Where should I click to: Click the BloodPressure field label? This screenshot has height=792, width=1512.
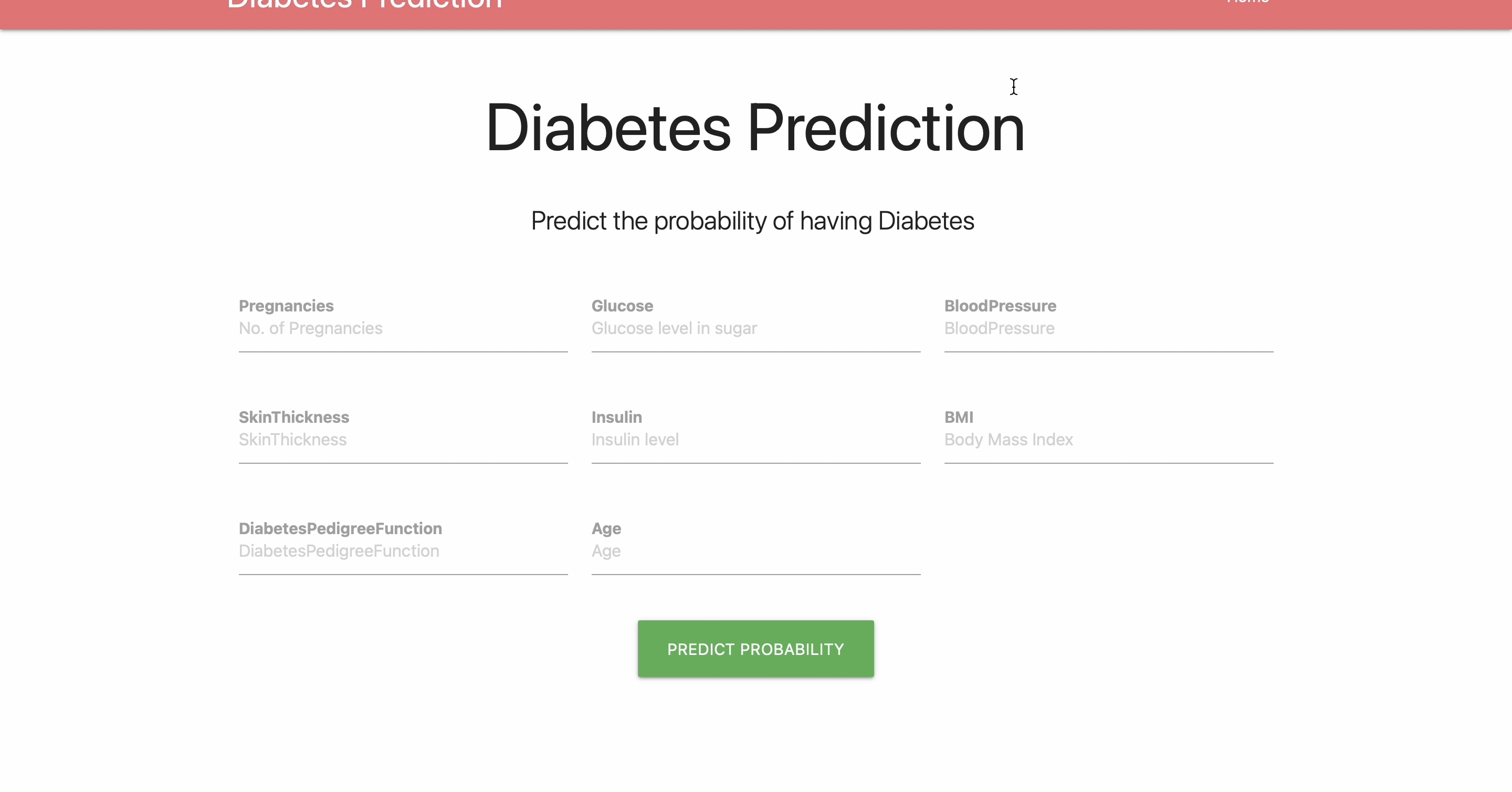click(1000, 306)
